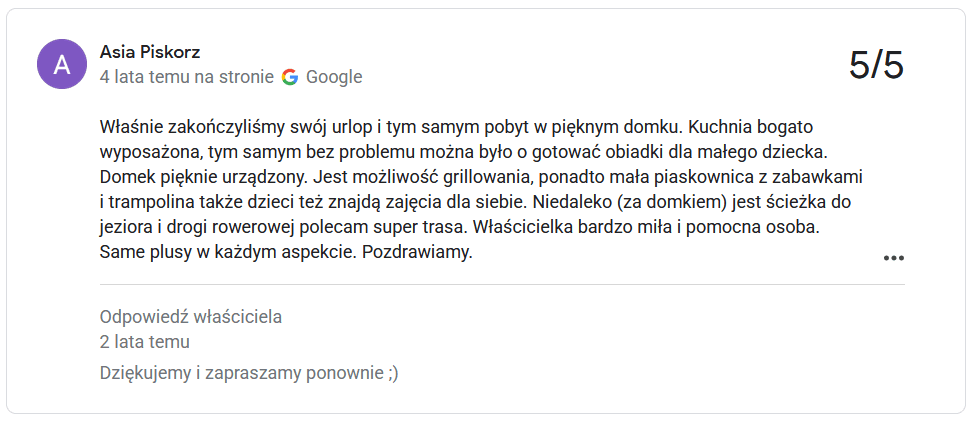
Task: Open reviewer name Asia Piskorz
Action: (150, 52)
